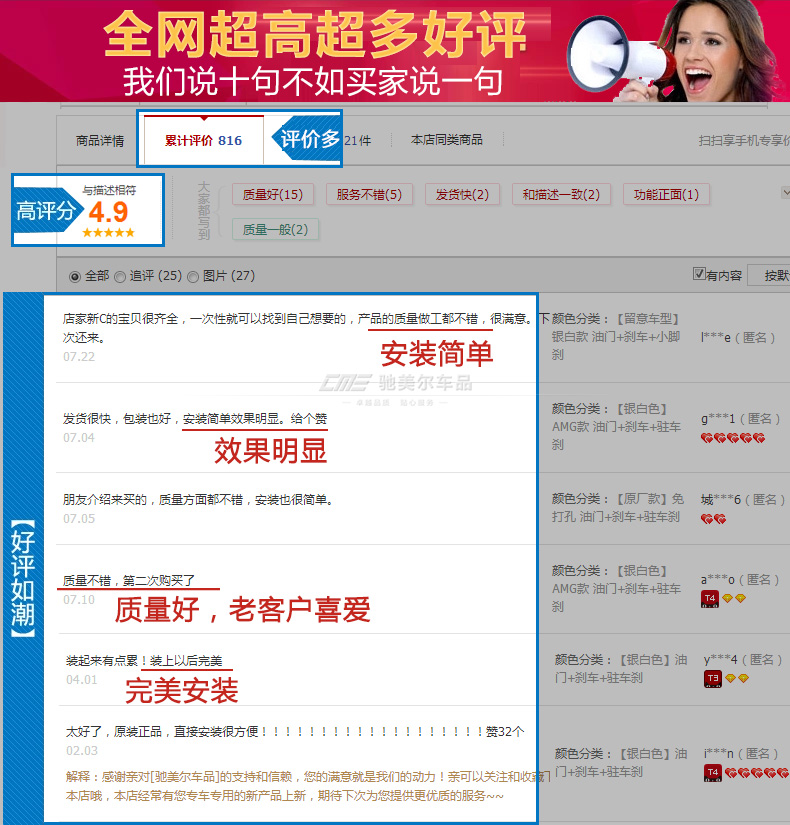Select the 全部 radio button

(75, 276)
